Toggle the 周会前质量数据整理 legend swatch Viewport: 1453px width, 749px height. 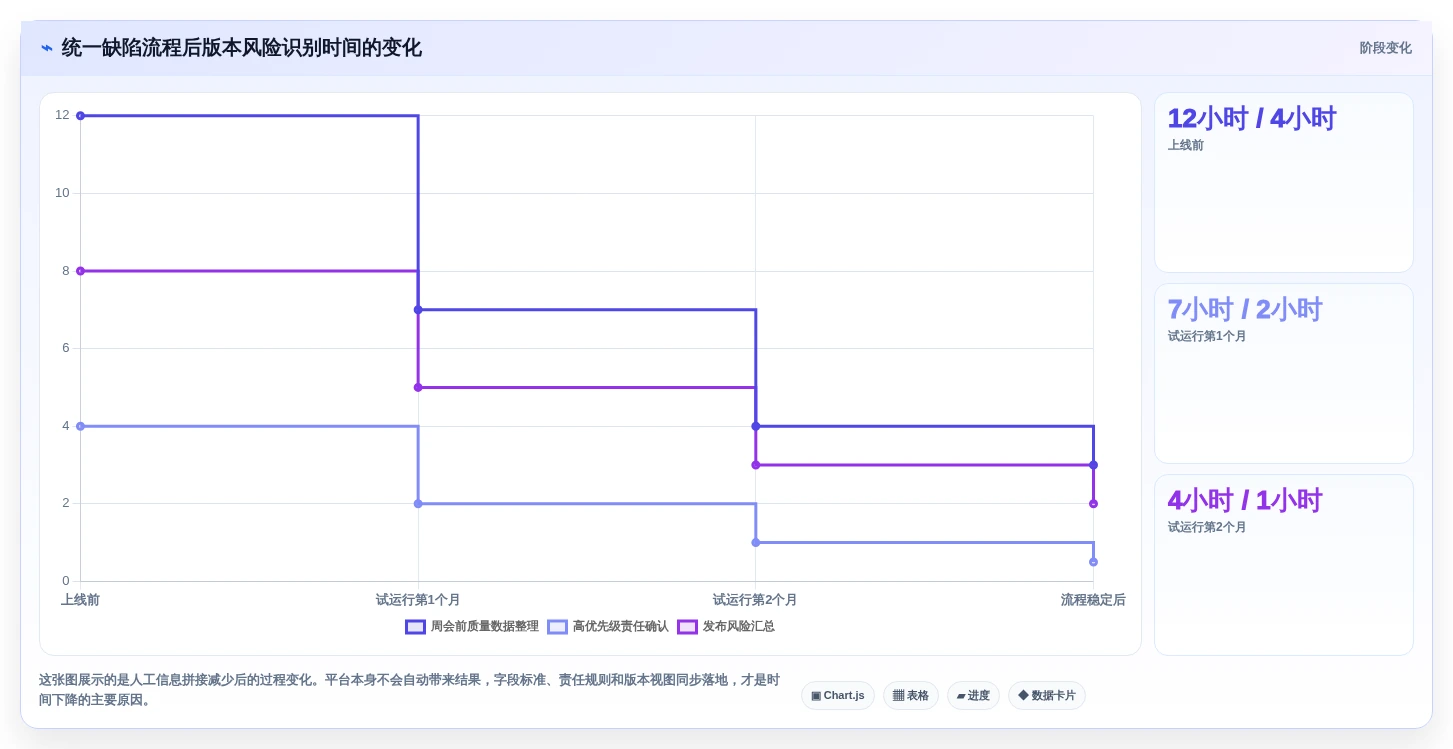(x=415, y=627)
